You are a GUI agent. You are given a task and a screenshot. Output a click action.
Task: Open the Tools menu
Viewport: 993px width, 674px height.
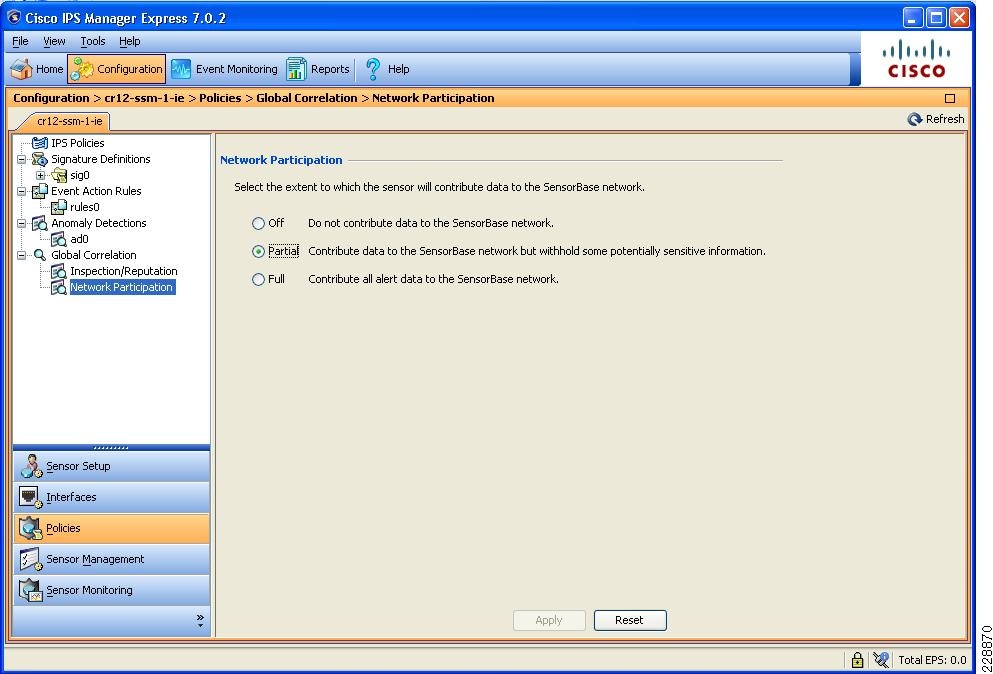[92, 41]
